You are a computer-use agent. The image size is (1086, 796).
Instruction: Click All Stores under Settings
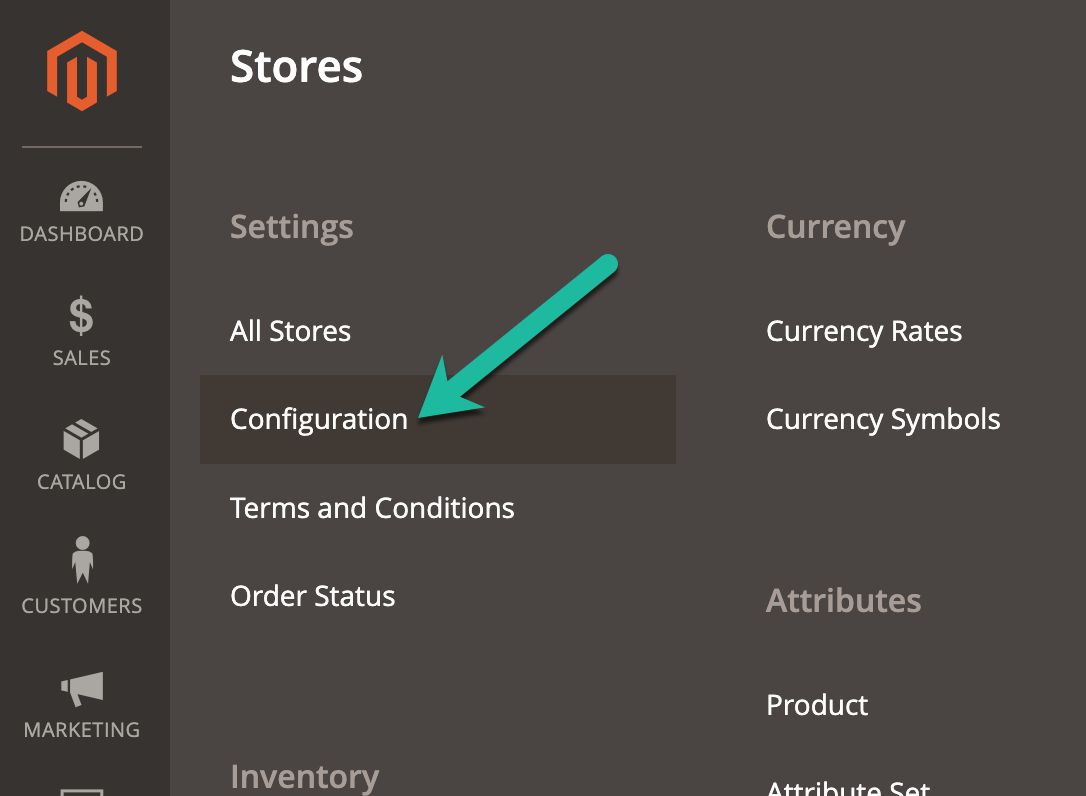click(x=290, y=331)
